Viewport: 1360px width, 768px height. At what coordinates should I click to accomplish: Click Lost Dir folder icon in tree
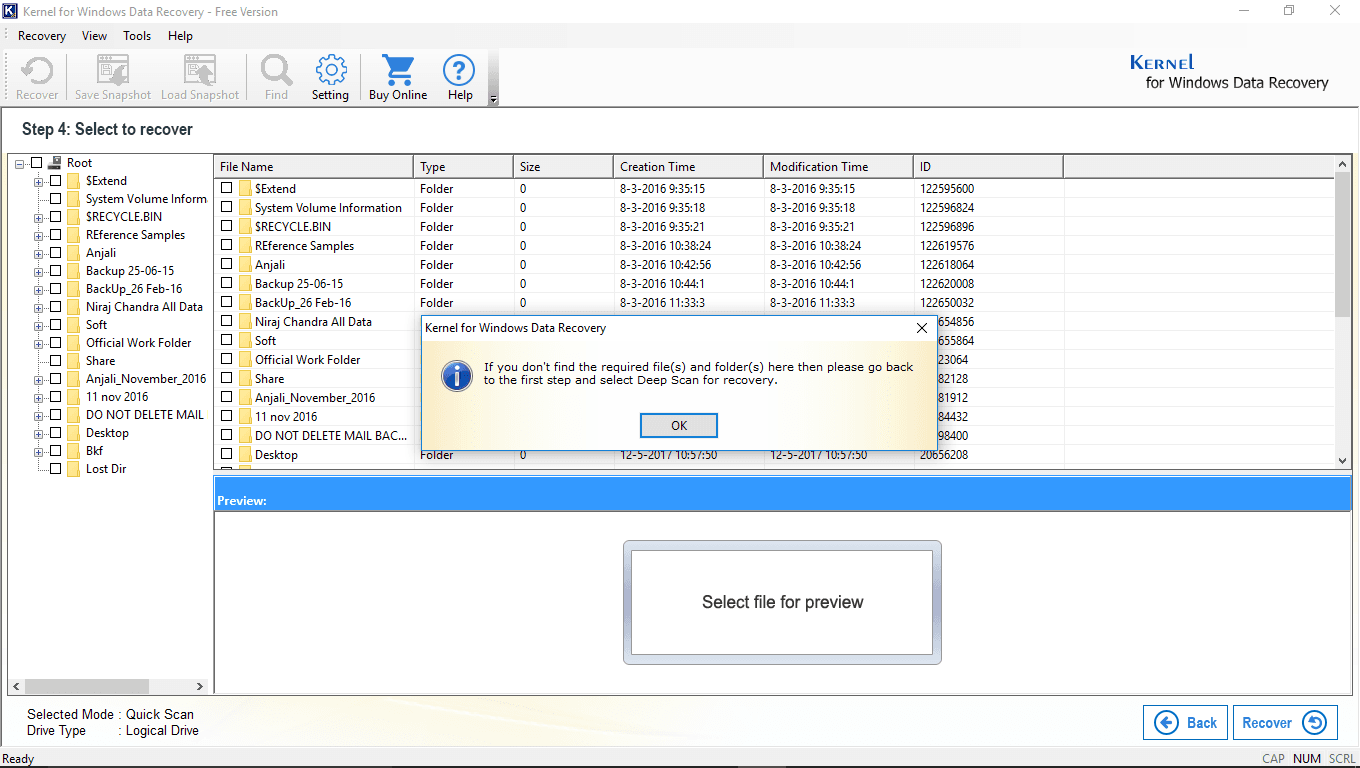73,469
